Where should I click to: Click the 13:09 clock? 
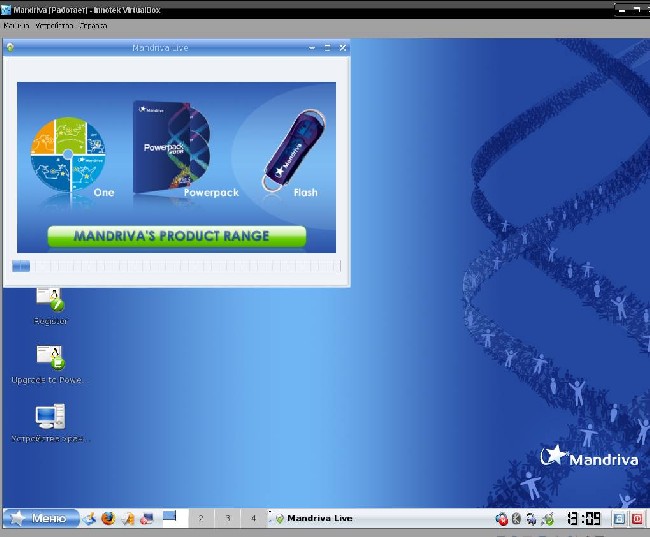(x=584, y=518)
